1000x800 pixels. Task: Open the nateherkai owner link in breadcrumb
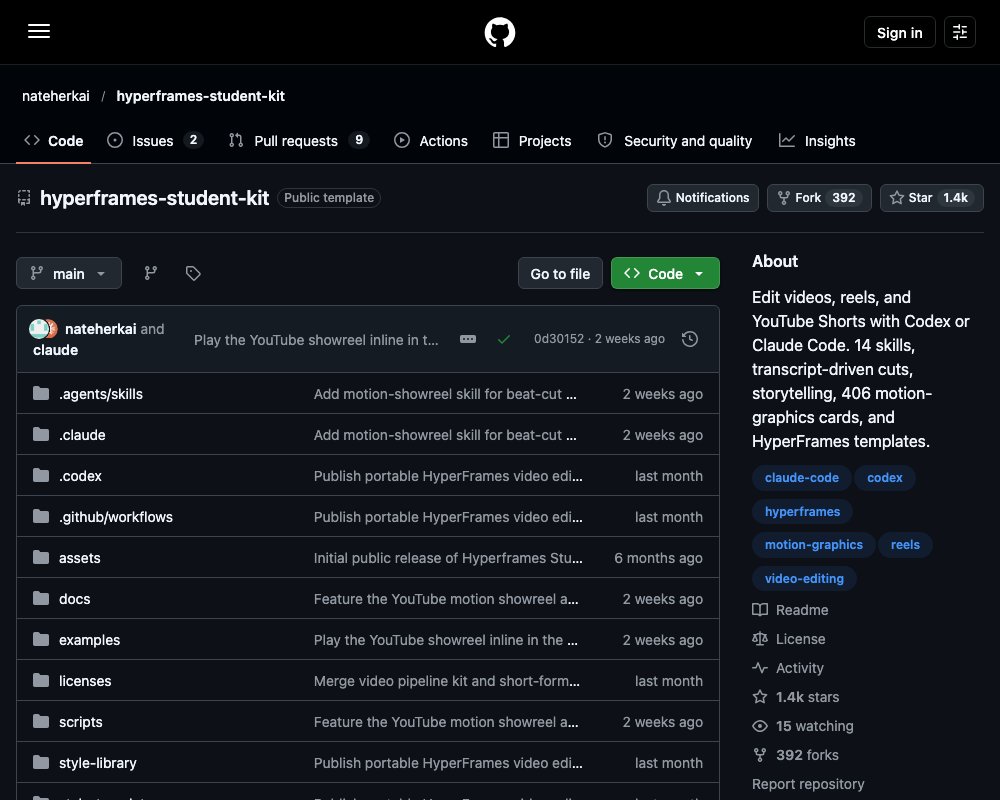pyautogui.click(x=55, y=96)
